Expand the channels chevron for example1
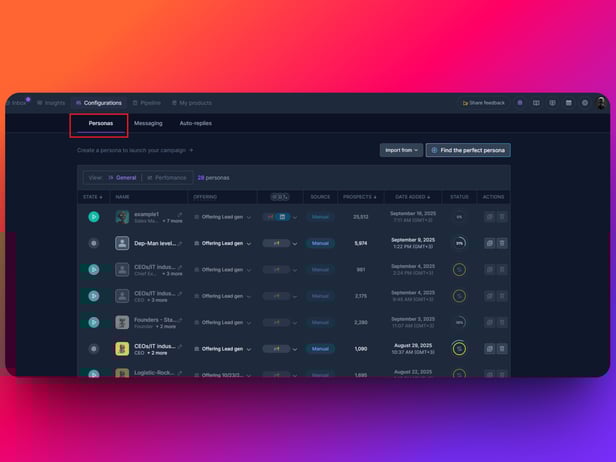 (295, 217)
